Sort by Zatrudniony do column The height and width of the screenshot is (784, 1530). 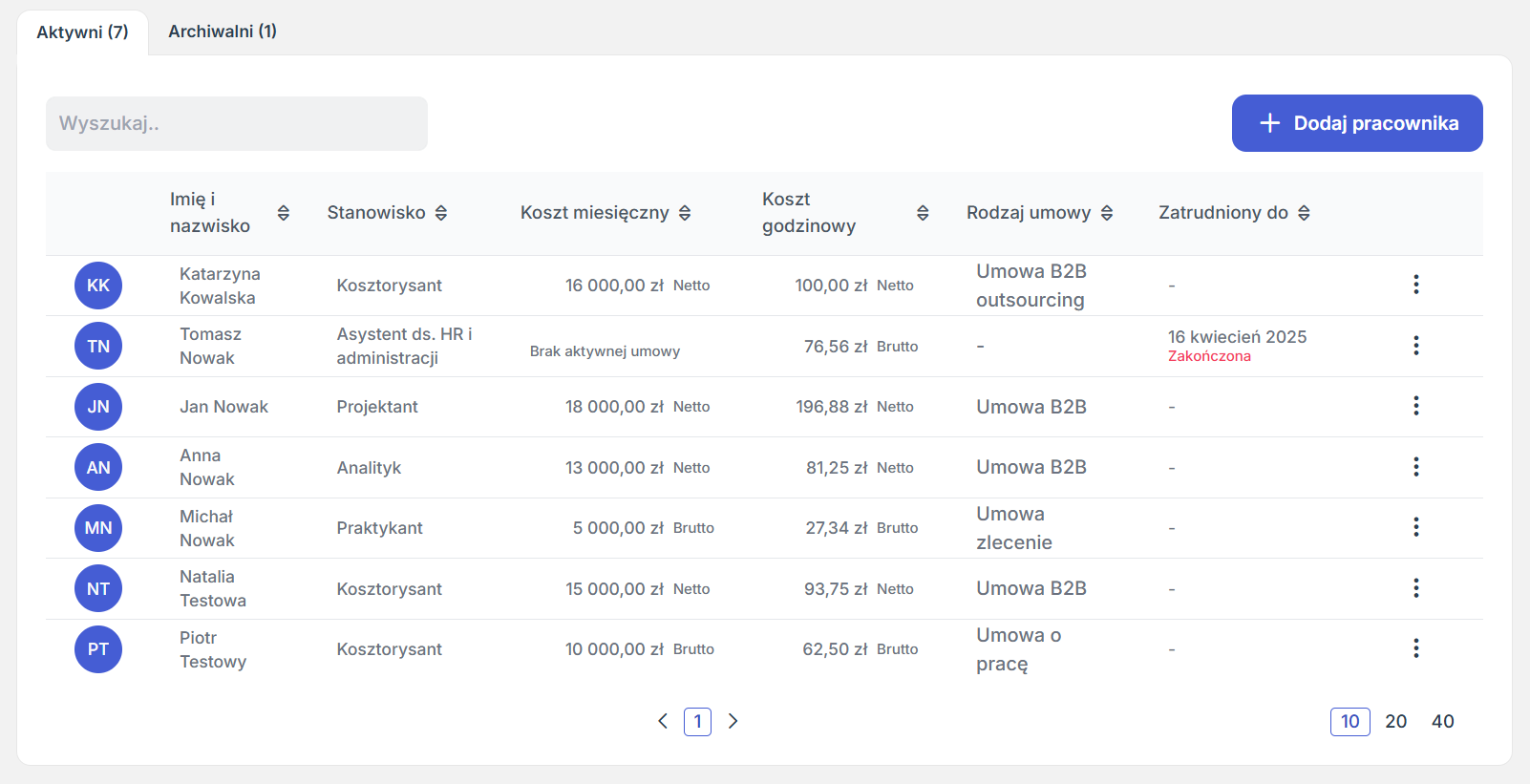[x=1304, y=213]
